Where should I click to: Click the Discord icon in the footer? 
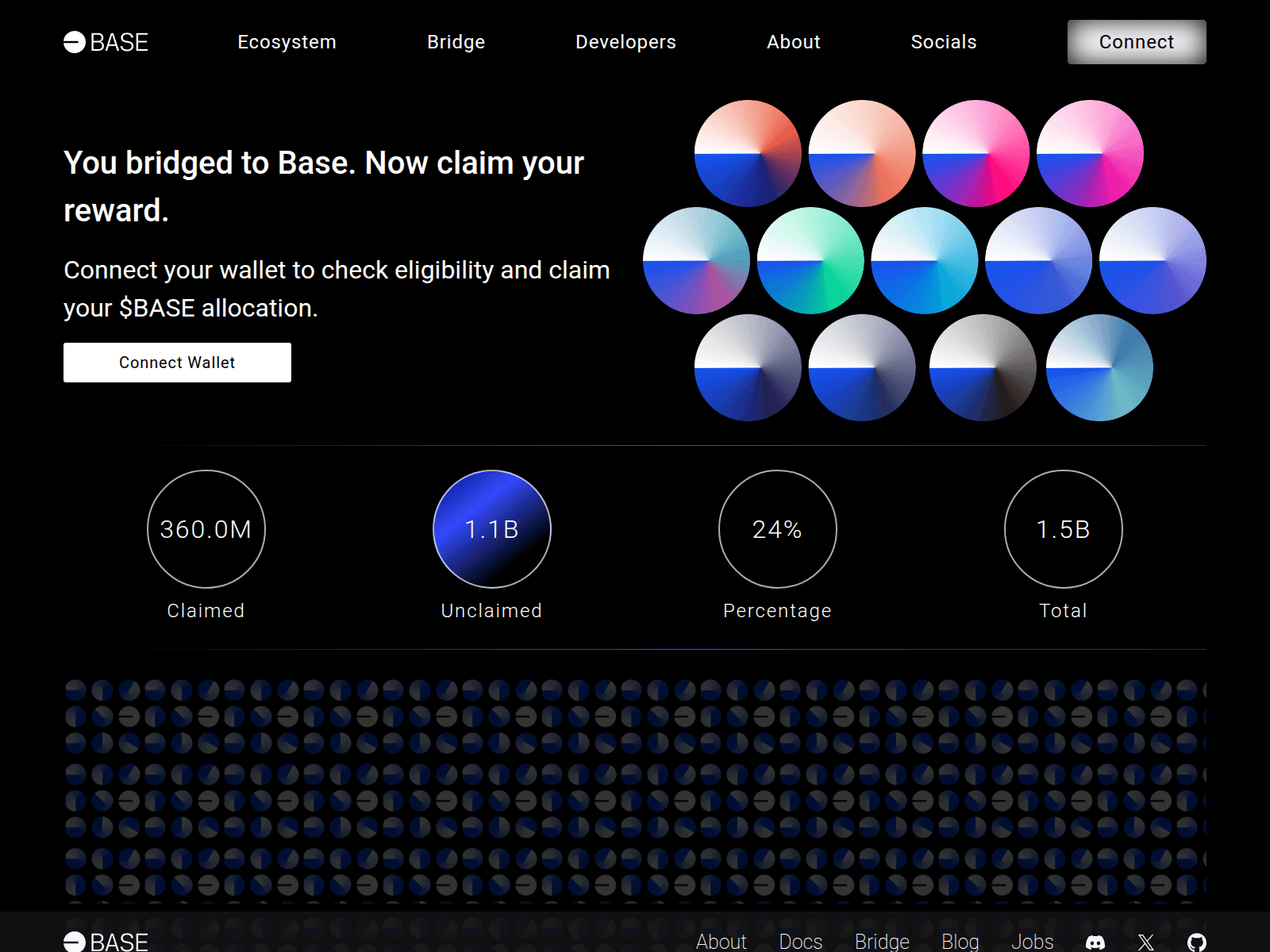pos(1098,942)
